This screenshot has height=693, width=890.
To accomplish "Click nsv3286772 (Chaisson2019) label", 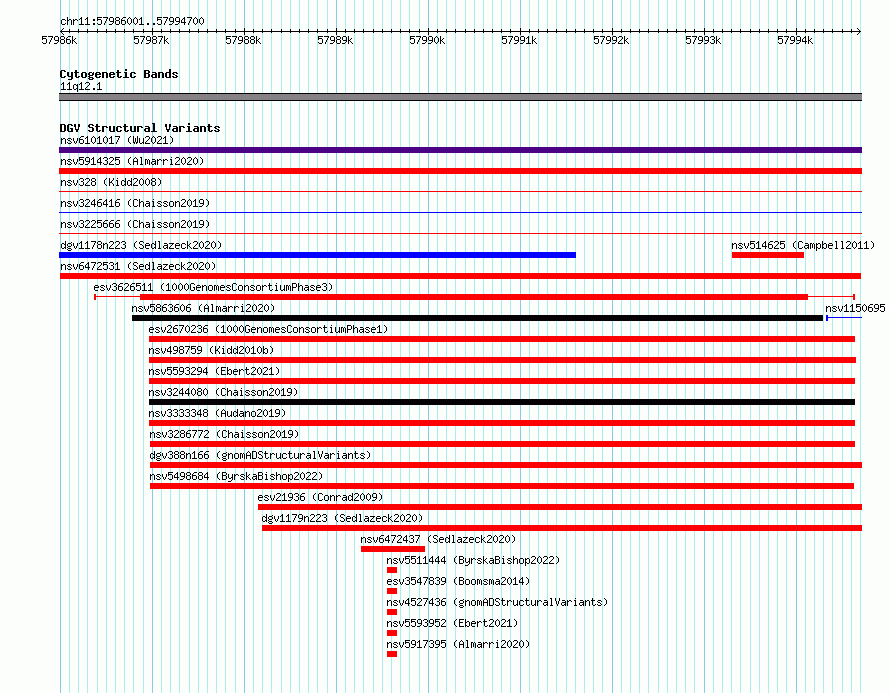I will coord(224,434).
